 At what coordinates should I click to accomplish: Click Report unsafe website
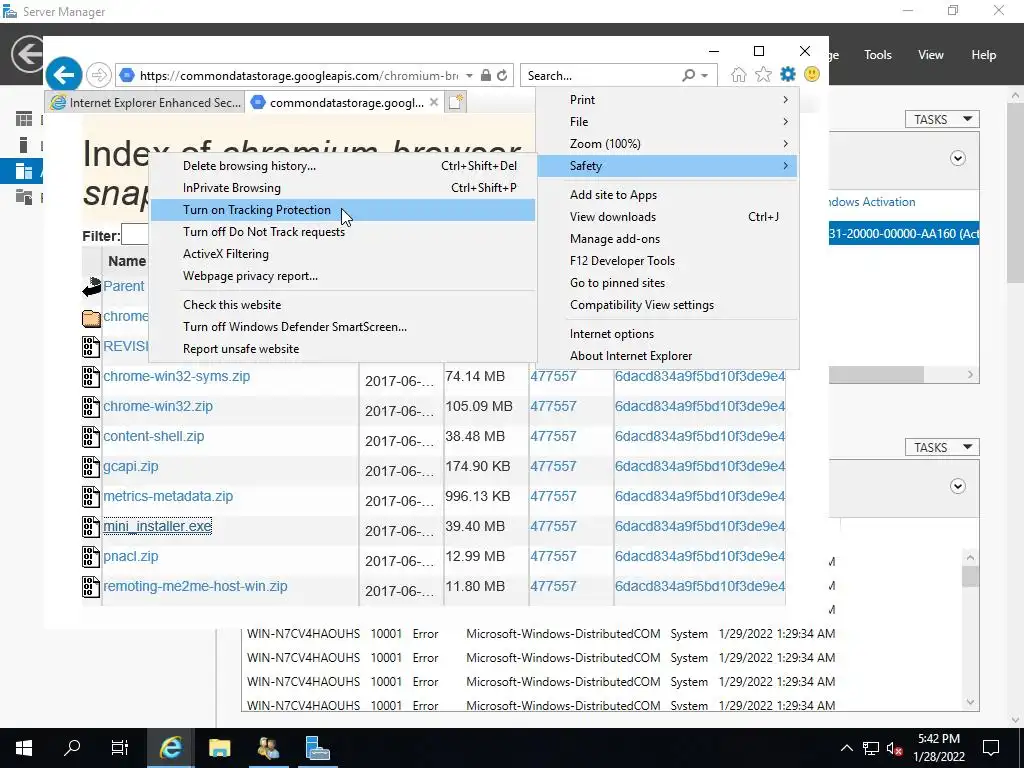pyautogui.click(x=342, y=349)
